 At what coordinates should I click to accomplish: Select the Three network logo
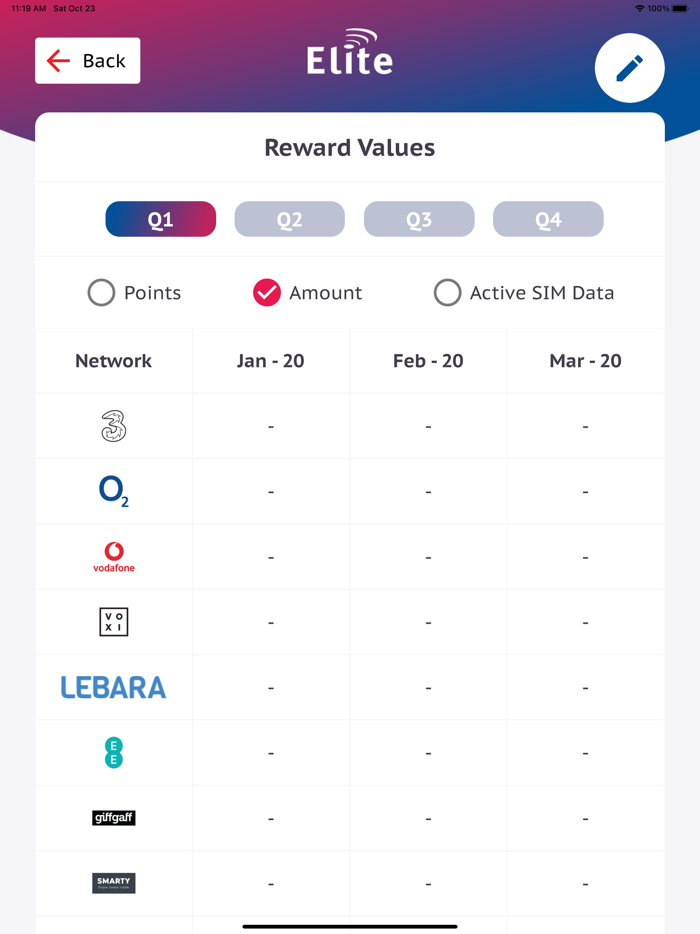pyautogui.click(x=113, y=426)
